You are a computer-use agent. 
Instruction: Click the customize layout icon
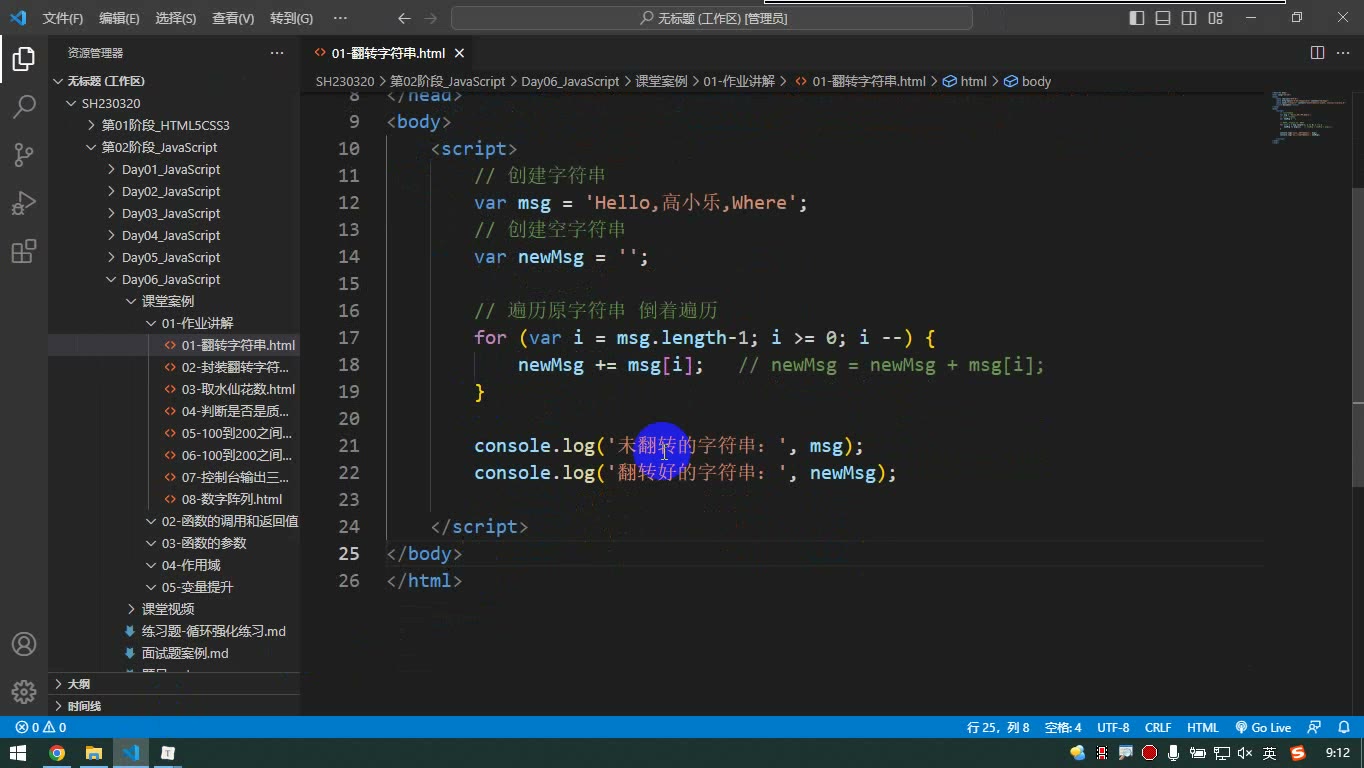click(1215, 18)
